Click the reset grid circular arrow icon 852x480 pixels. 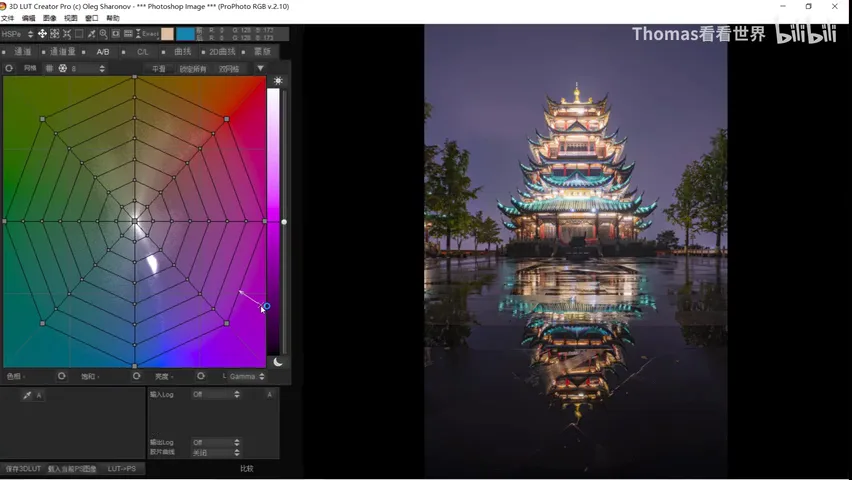(9, 68)
